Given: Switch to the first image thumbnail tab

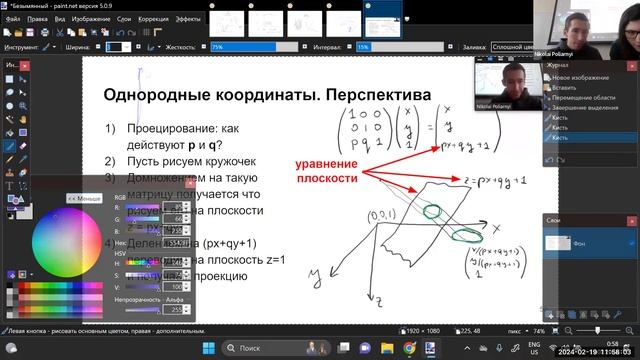Looking at the screenshot, I should click(227, 24).
